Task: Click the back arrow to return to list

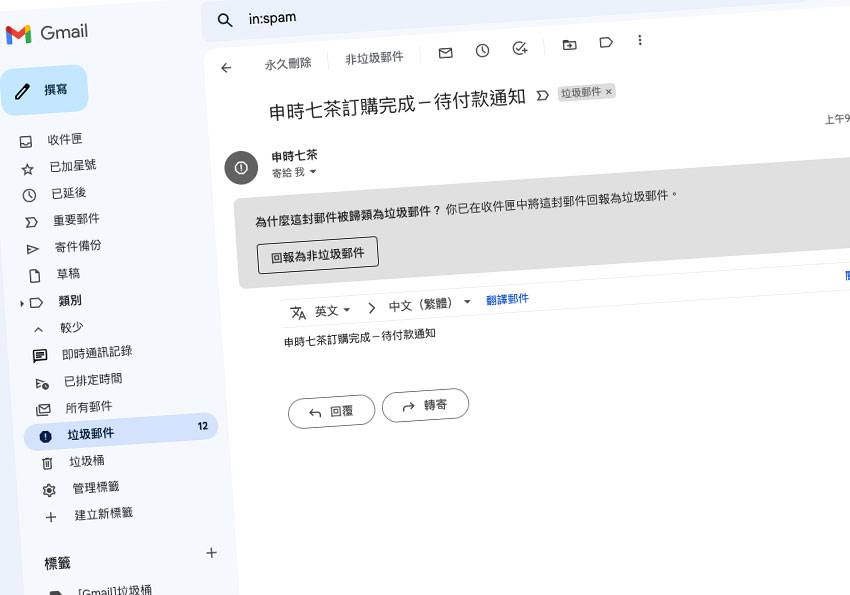Action: pyautogui.click(x=226, y=68)
